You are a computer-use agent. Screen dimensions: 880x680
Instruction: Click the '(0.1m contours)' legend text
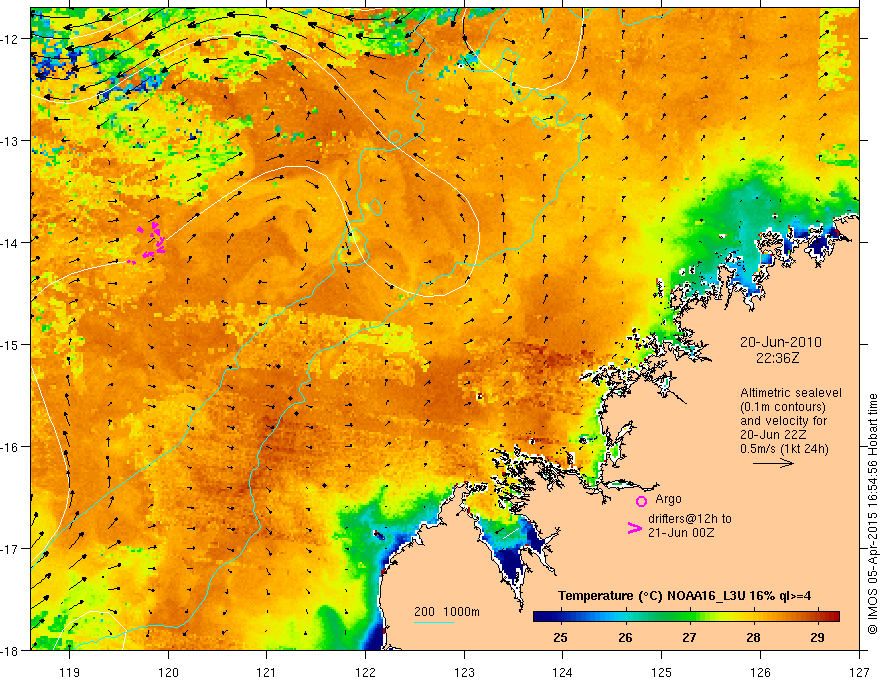point(783,407)
